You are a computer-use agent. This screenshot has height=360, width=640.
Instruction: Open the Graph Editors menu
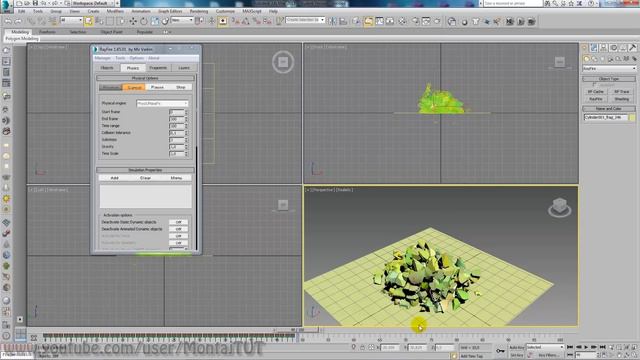click(x=170, y=11)
